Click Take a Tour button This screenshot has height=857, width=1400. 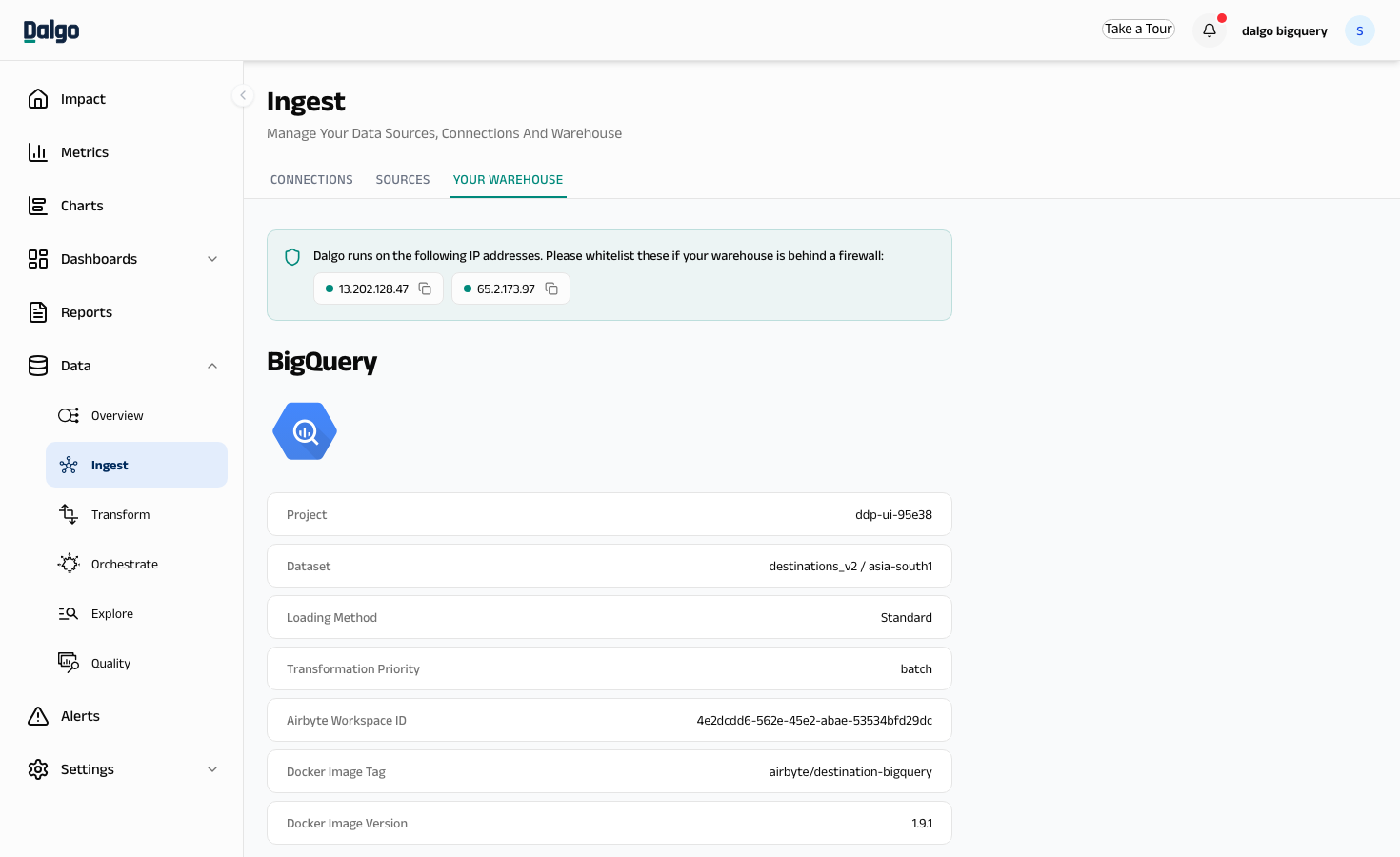[x=1138, y=30]
